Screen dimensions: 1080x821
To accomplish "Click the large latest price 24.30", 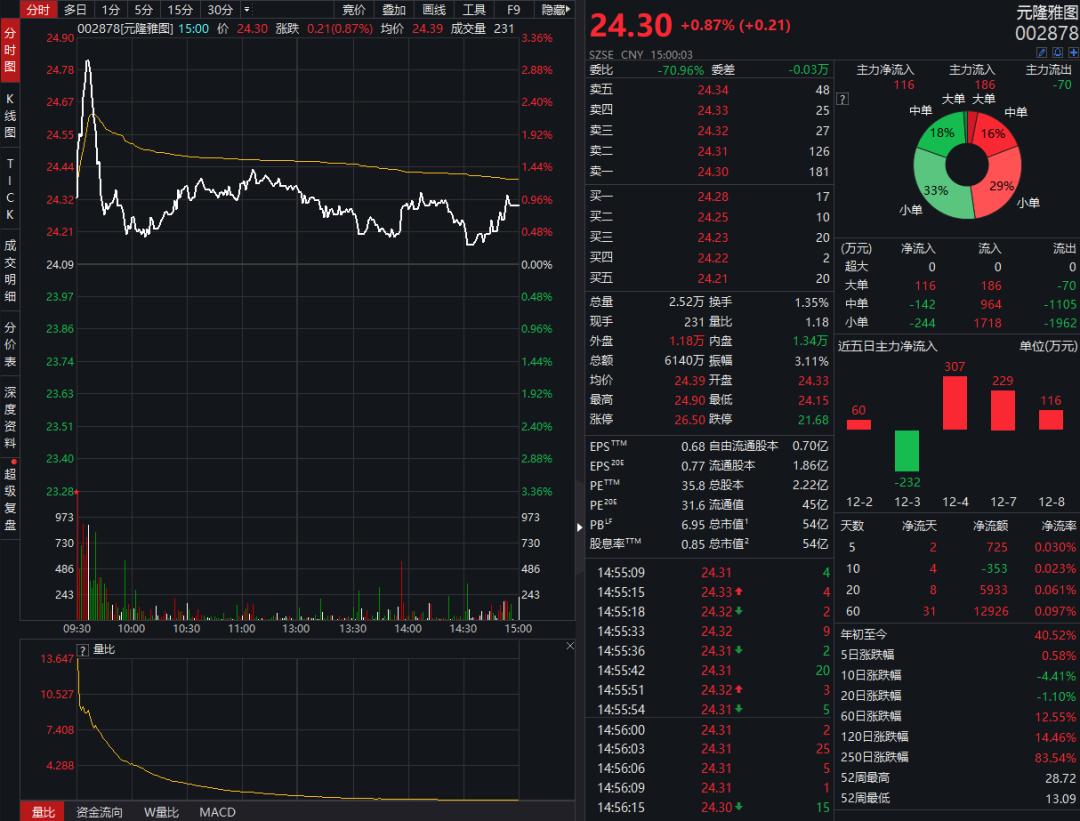I will click(630, 26).
